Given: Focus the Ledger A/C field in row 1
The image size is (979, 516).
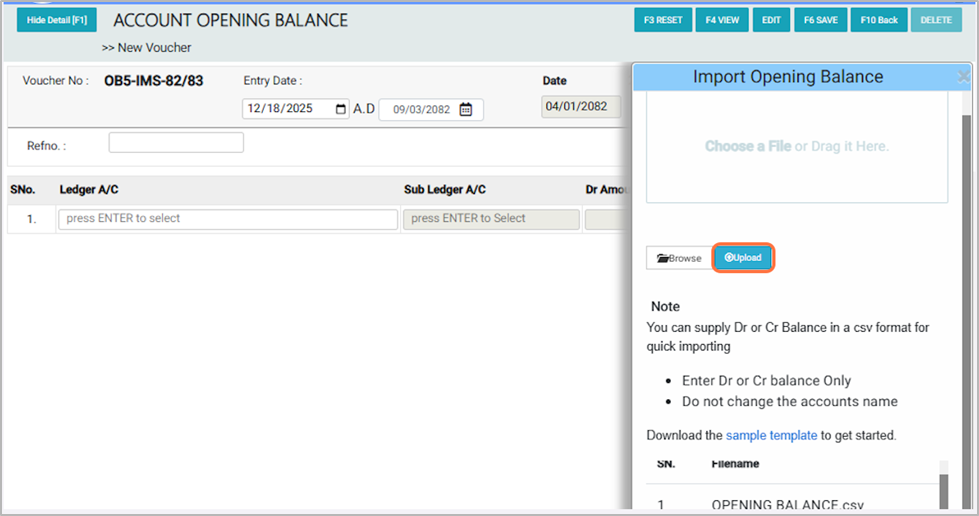Looking at the screenshot, I should 228,219.
